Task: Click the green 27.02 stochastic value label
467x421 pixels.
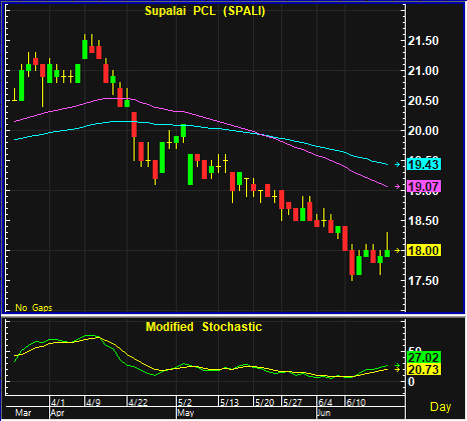Action: tap(424, 358)
